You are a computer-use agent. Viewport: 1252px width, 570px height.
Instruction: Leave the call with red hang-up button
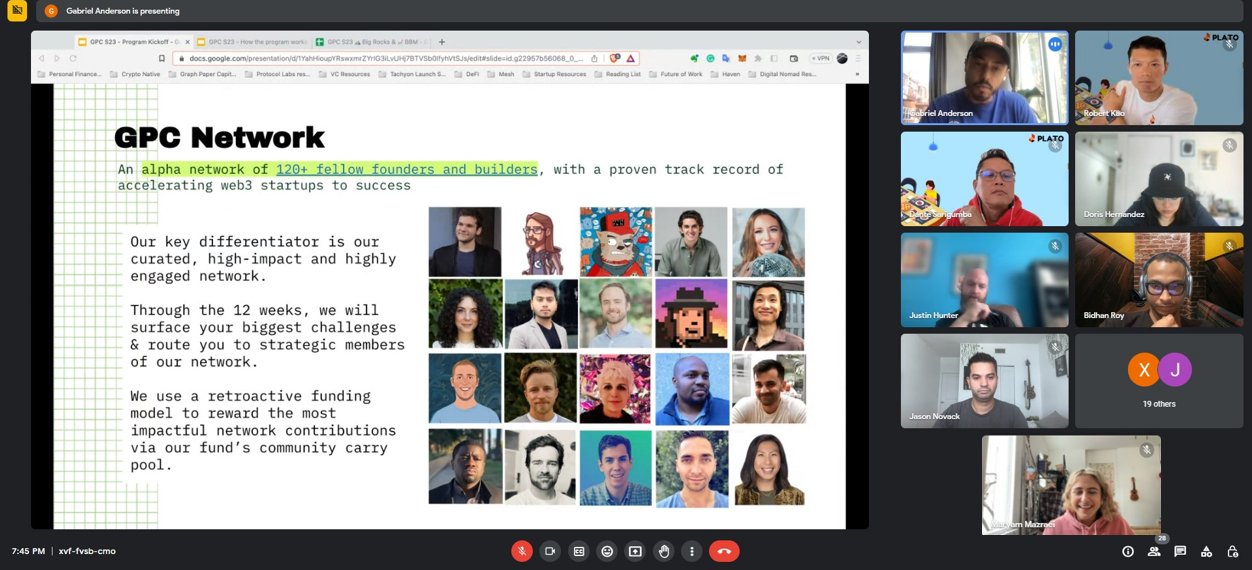click(724, 551)
